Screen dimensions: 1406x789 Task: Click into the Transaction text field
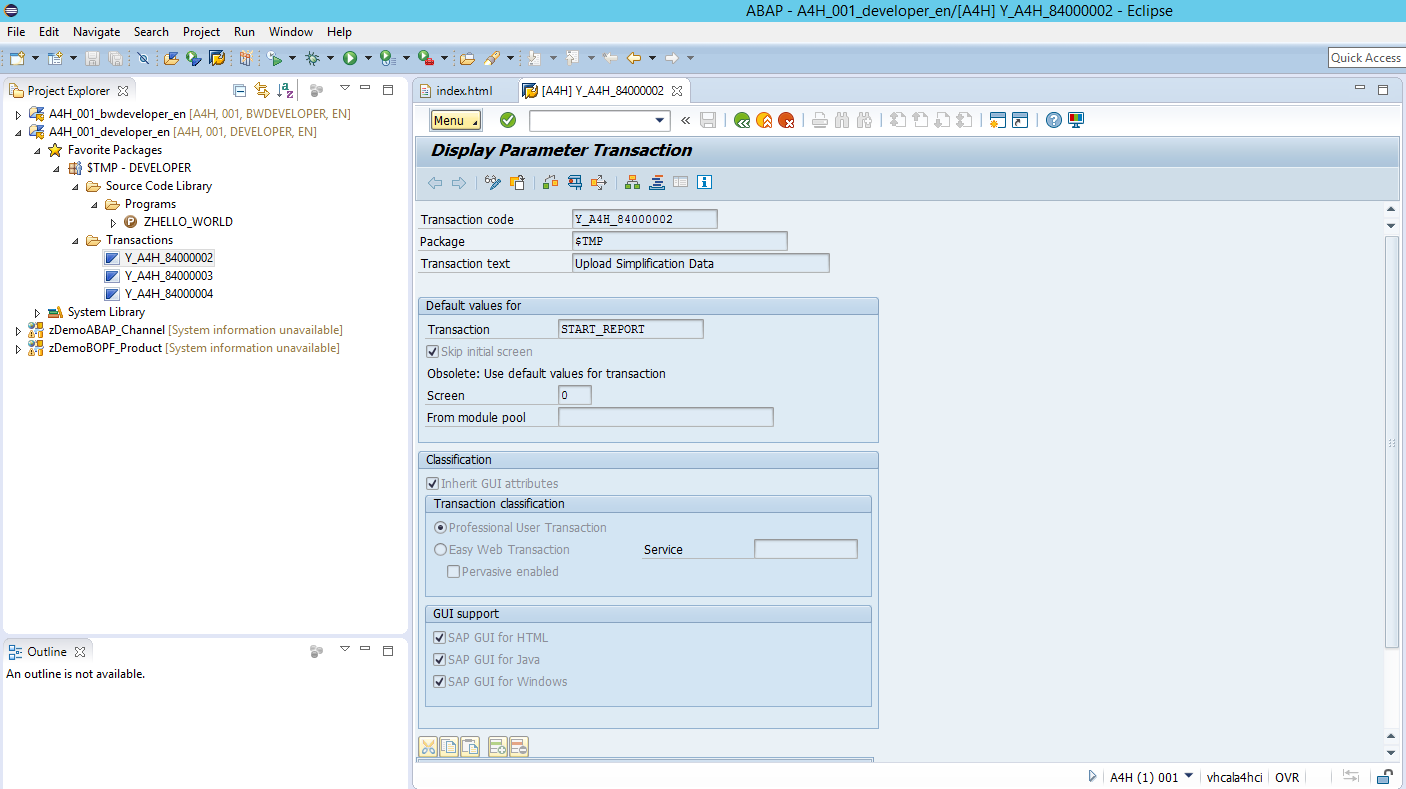coord(700,262)
